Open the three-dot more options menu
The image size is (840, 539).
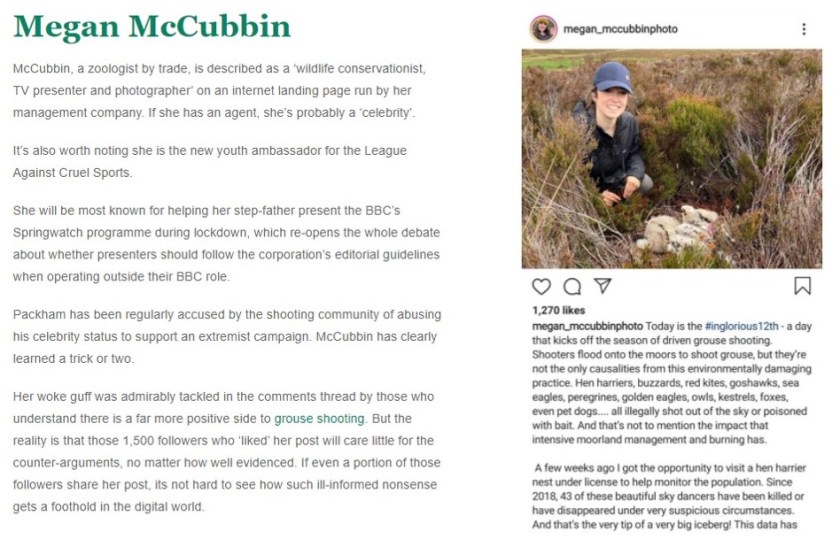point(804,29)
